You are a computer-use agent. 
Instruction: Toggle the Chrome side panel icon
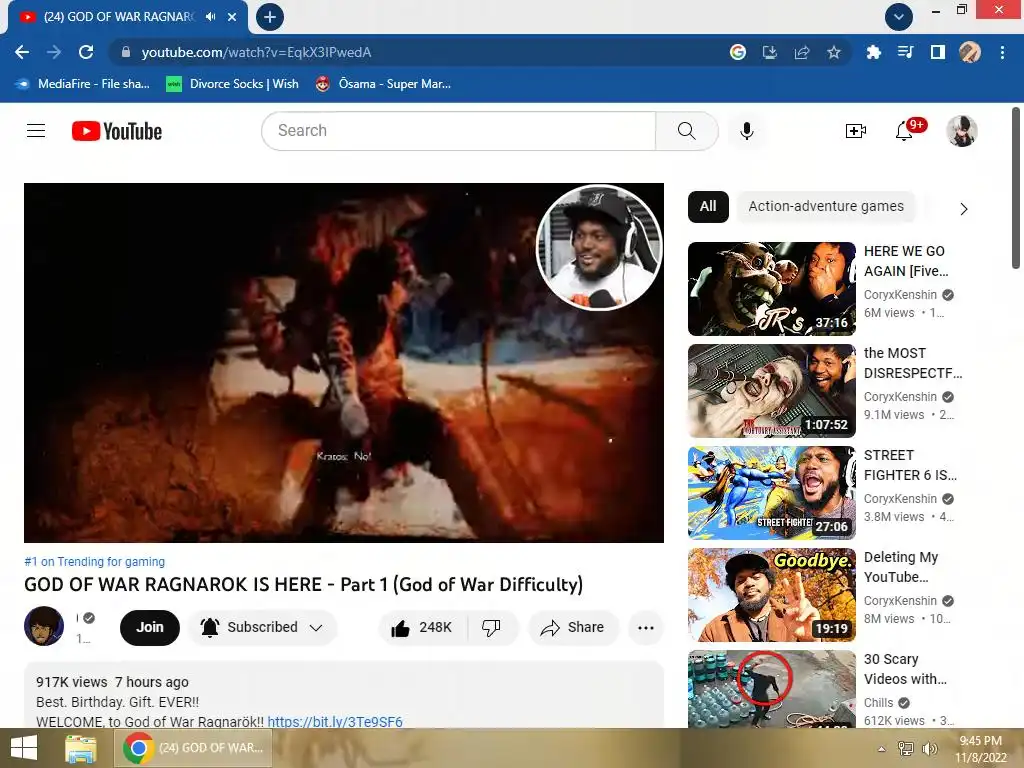pyautogui.click(x=937, y=52)
